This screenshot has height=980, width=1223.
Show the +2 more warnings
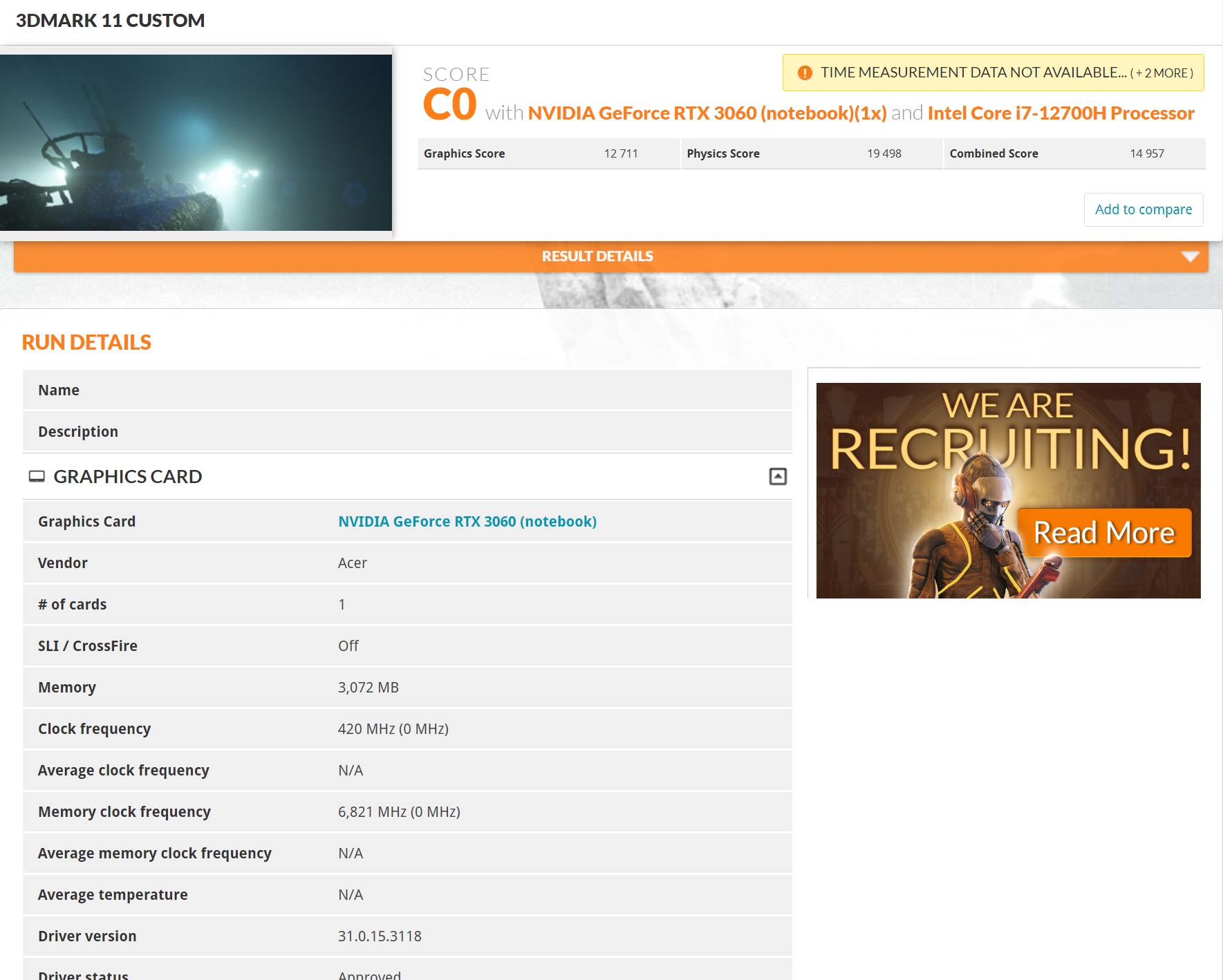[x=1161, y=73]
